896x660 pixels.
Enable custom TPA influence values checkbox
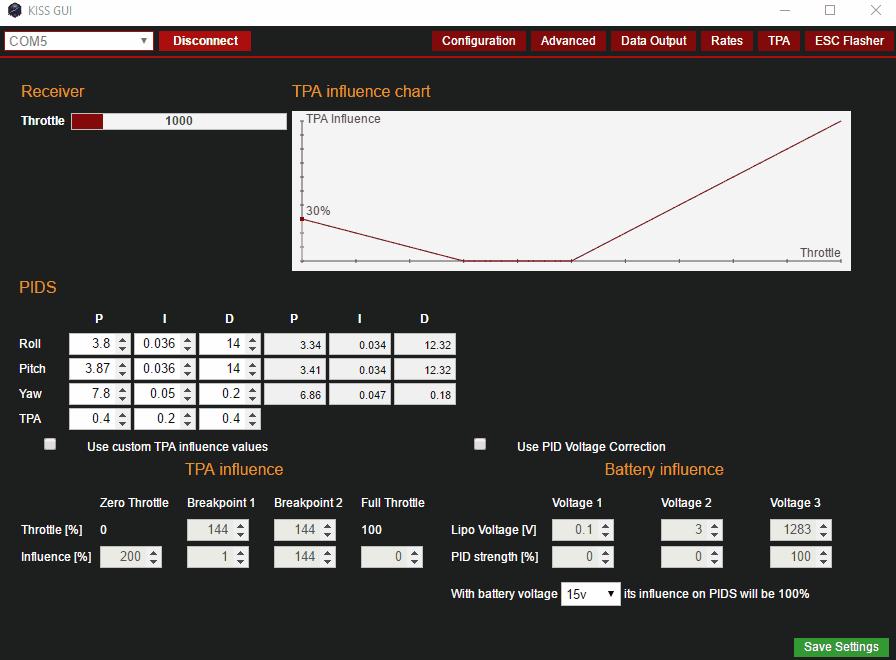coord(50,445)
